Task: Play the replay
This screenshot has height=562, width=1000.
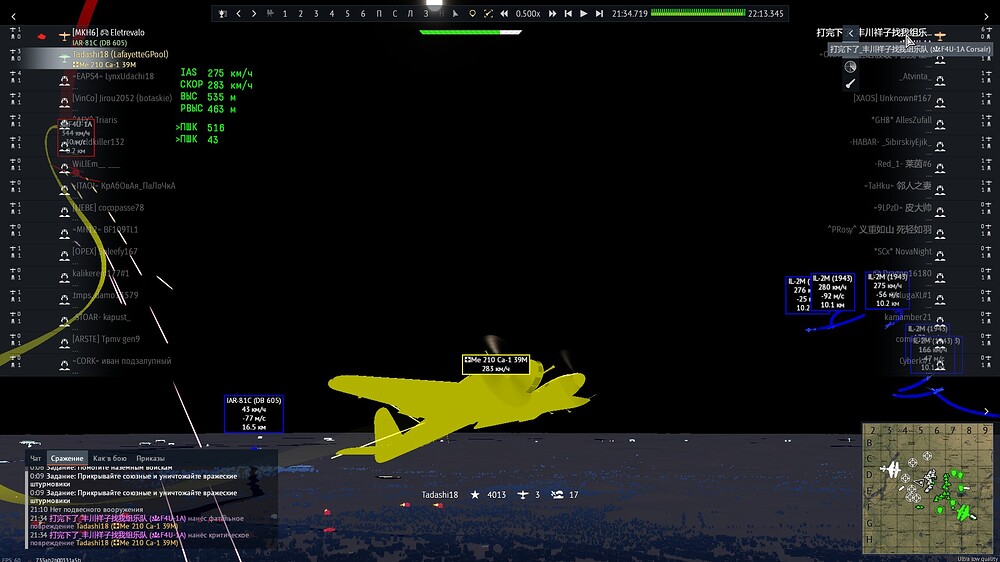Action: [x=584, y=13]
